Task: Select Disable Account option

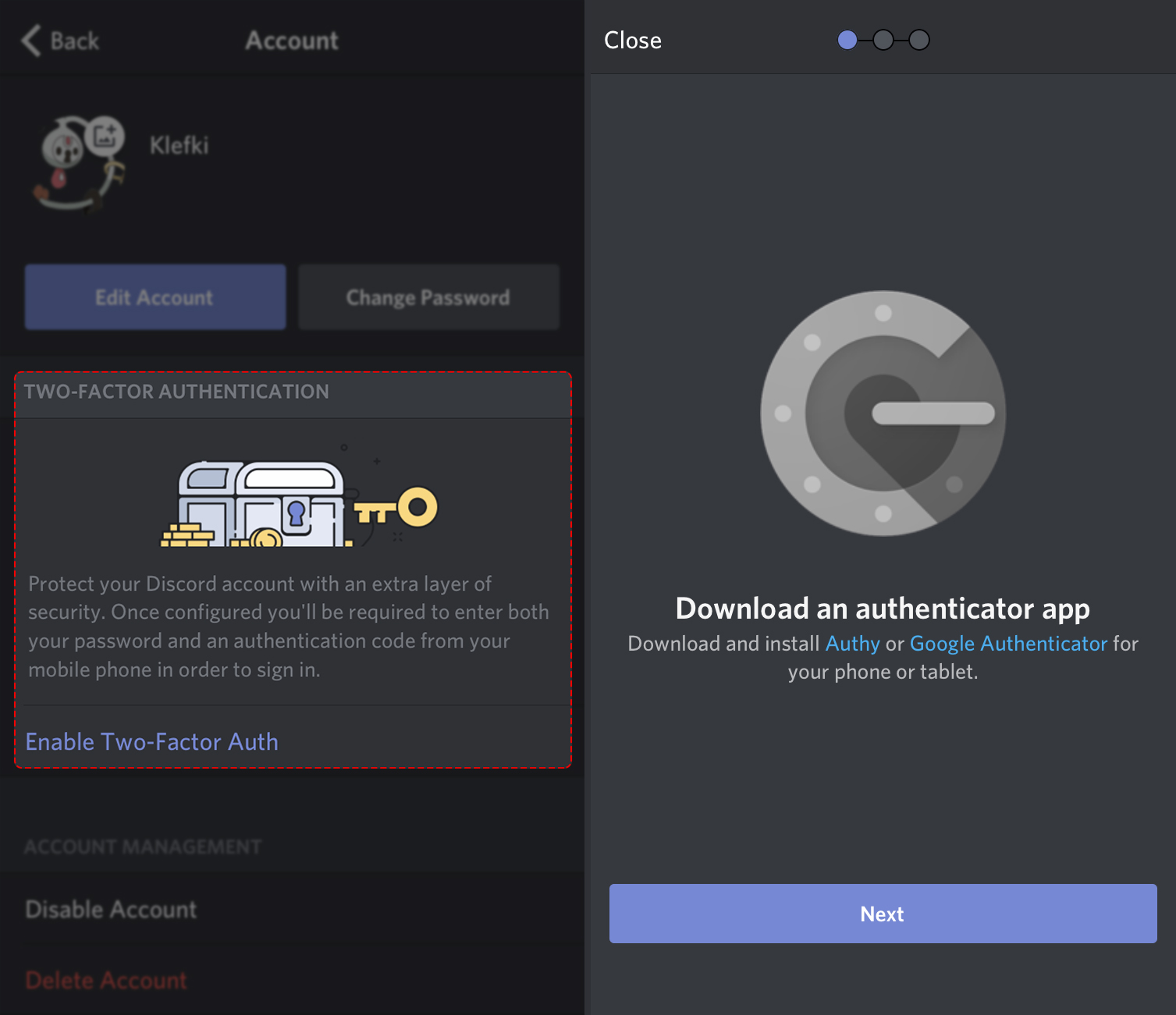Action: [x=112, y=910]
